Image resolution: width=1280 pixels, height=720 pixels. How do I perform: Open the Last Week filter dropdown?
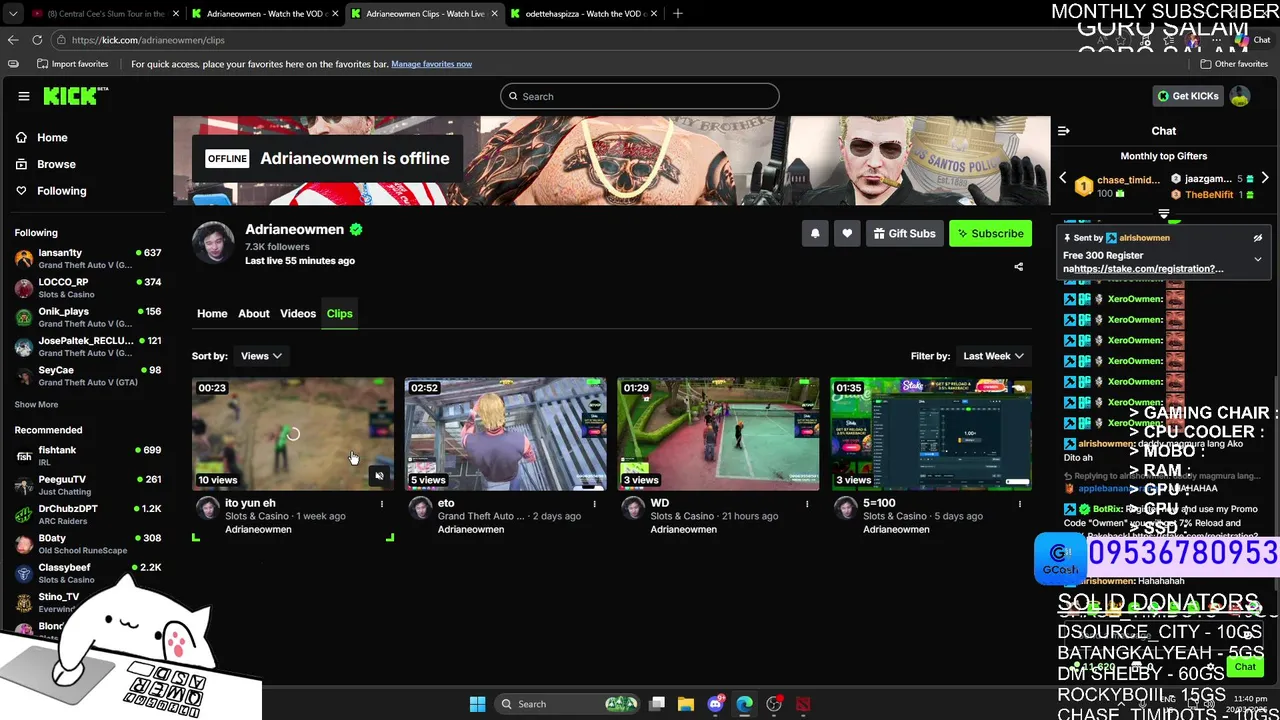[x=993, y=356]
